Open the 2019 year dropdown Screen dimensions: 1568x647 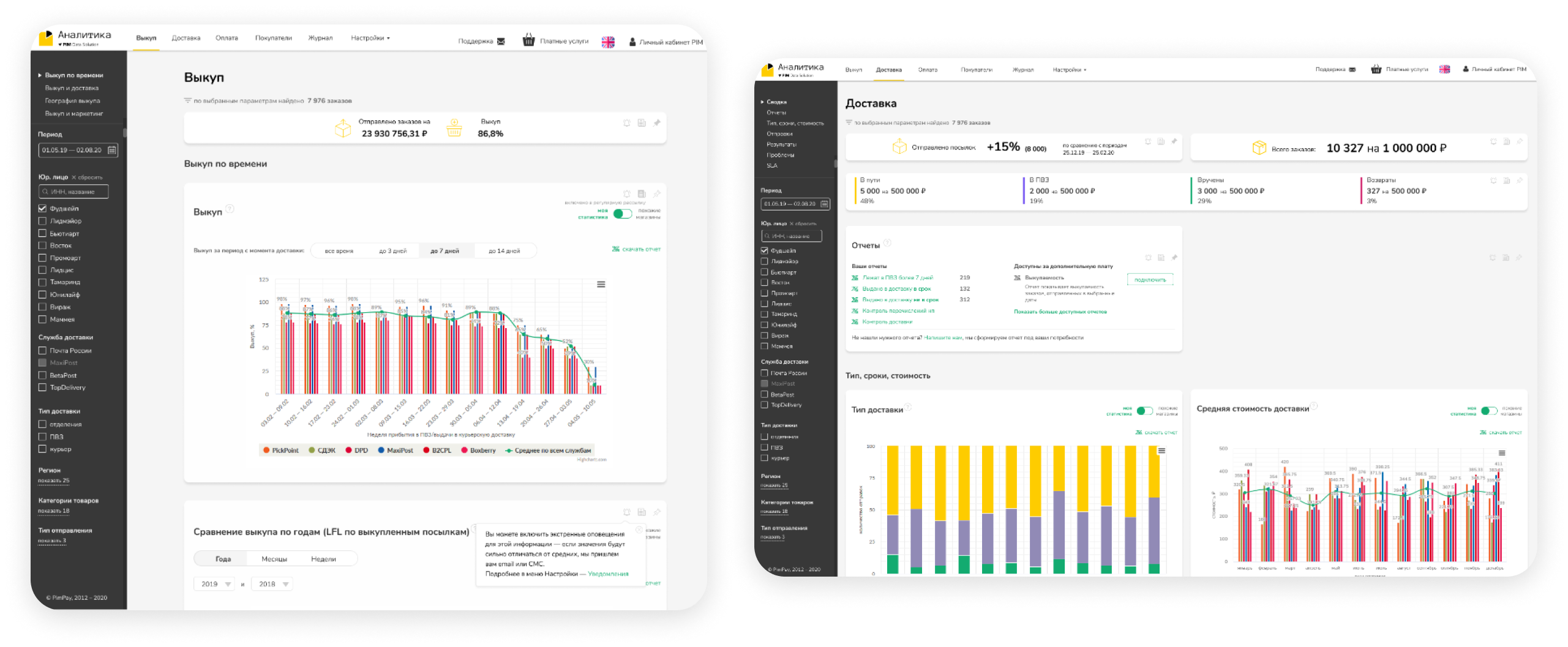(x=214, y=584)
